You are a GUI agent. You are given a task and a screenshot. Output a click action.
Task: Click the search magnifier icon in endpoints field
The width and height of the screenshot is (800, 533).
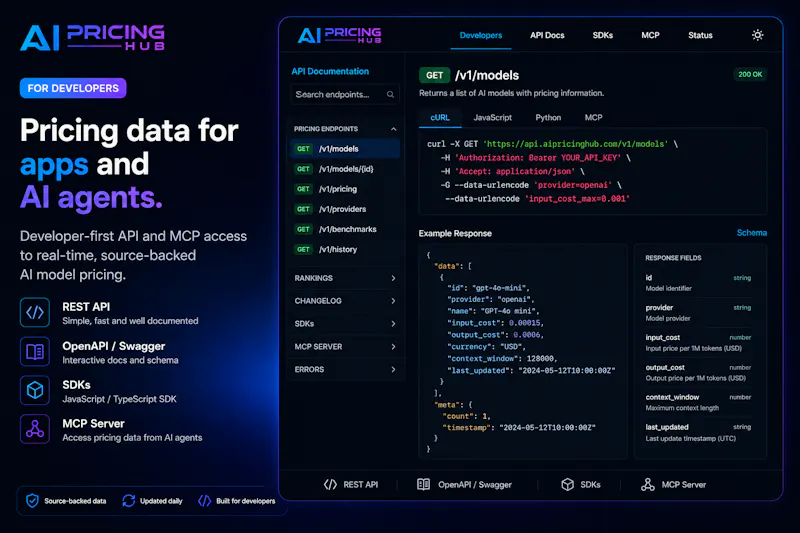(x=390, y=94)
